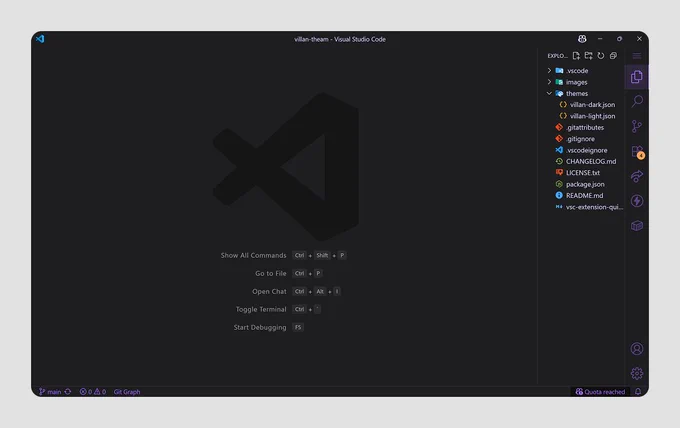Expand the images folder chevron
The height and width of the screenshot is (428, 680).
point(549,82)
